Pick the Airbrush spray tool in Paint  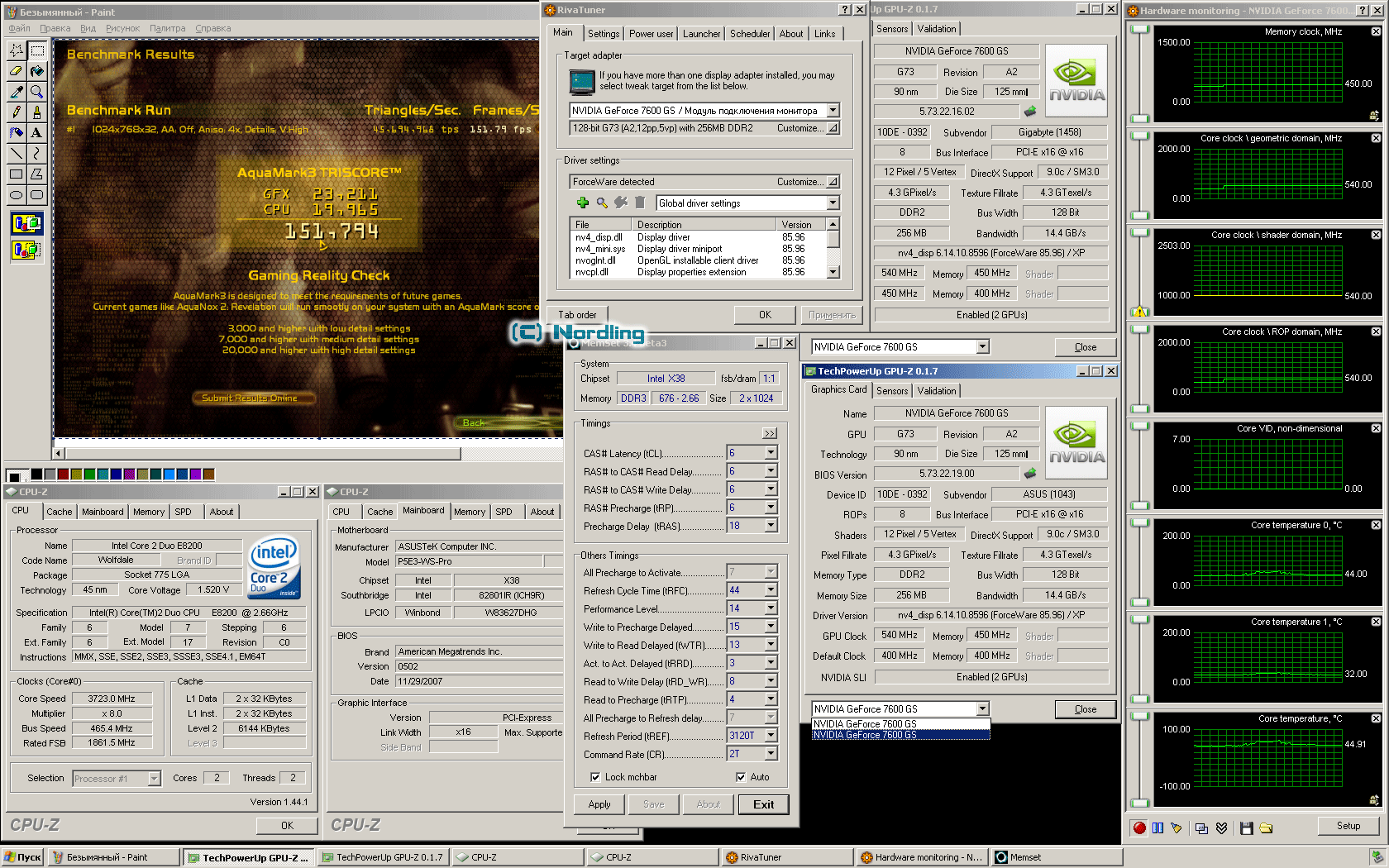16,132
